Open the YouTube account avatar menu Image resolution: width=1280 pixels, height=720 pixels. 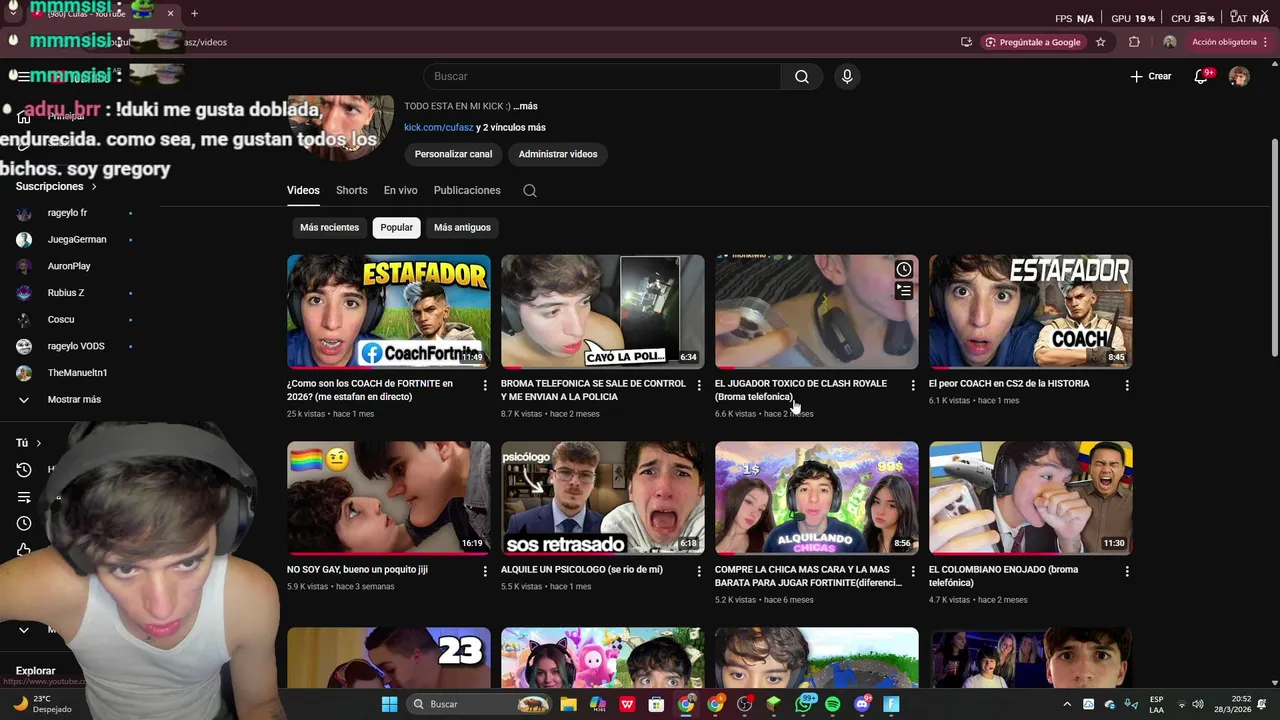coord(1239,77)
